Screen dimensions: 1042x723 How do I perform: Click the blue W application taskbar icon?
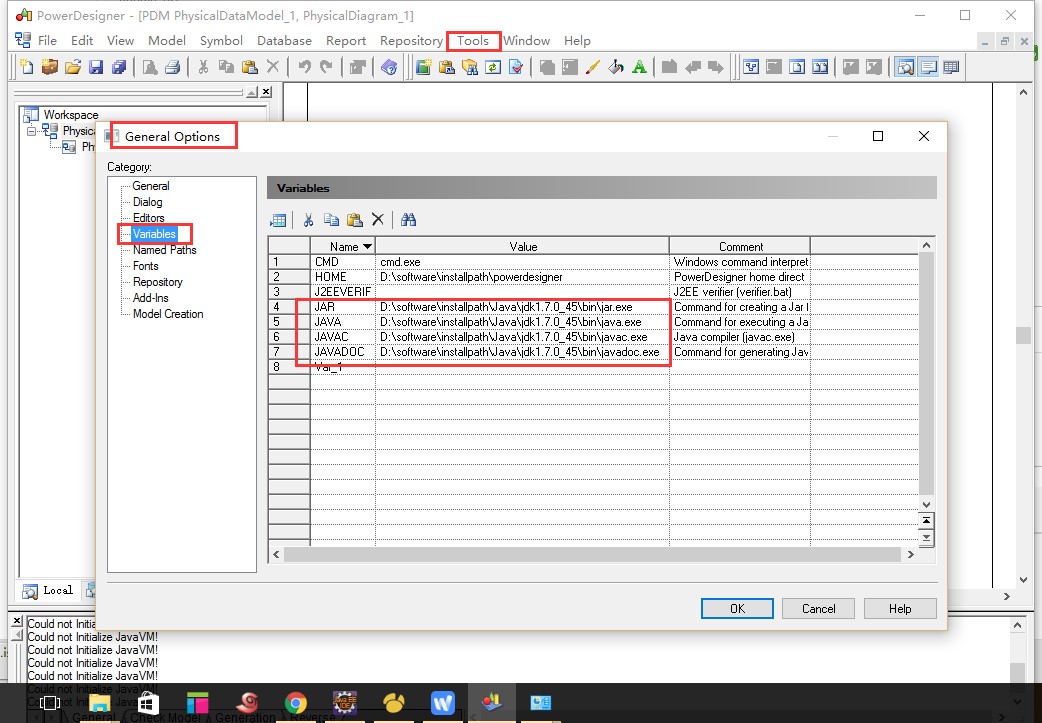443,702
